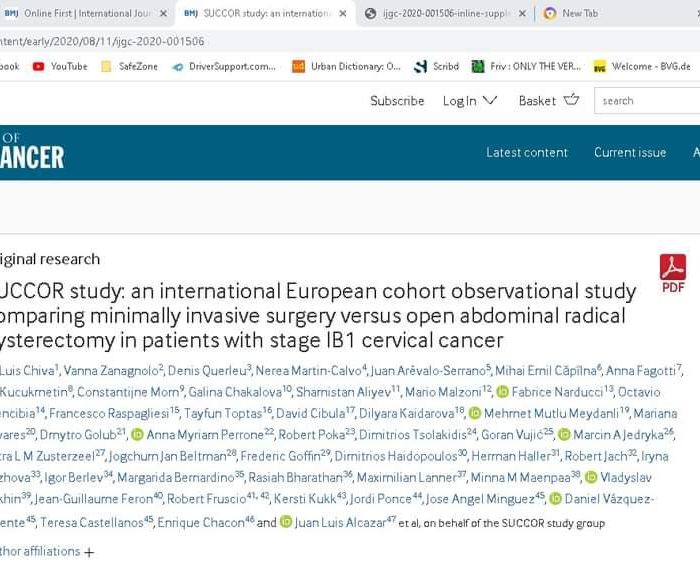Open the Latest content menu

(526, 152)
